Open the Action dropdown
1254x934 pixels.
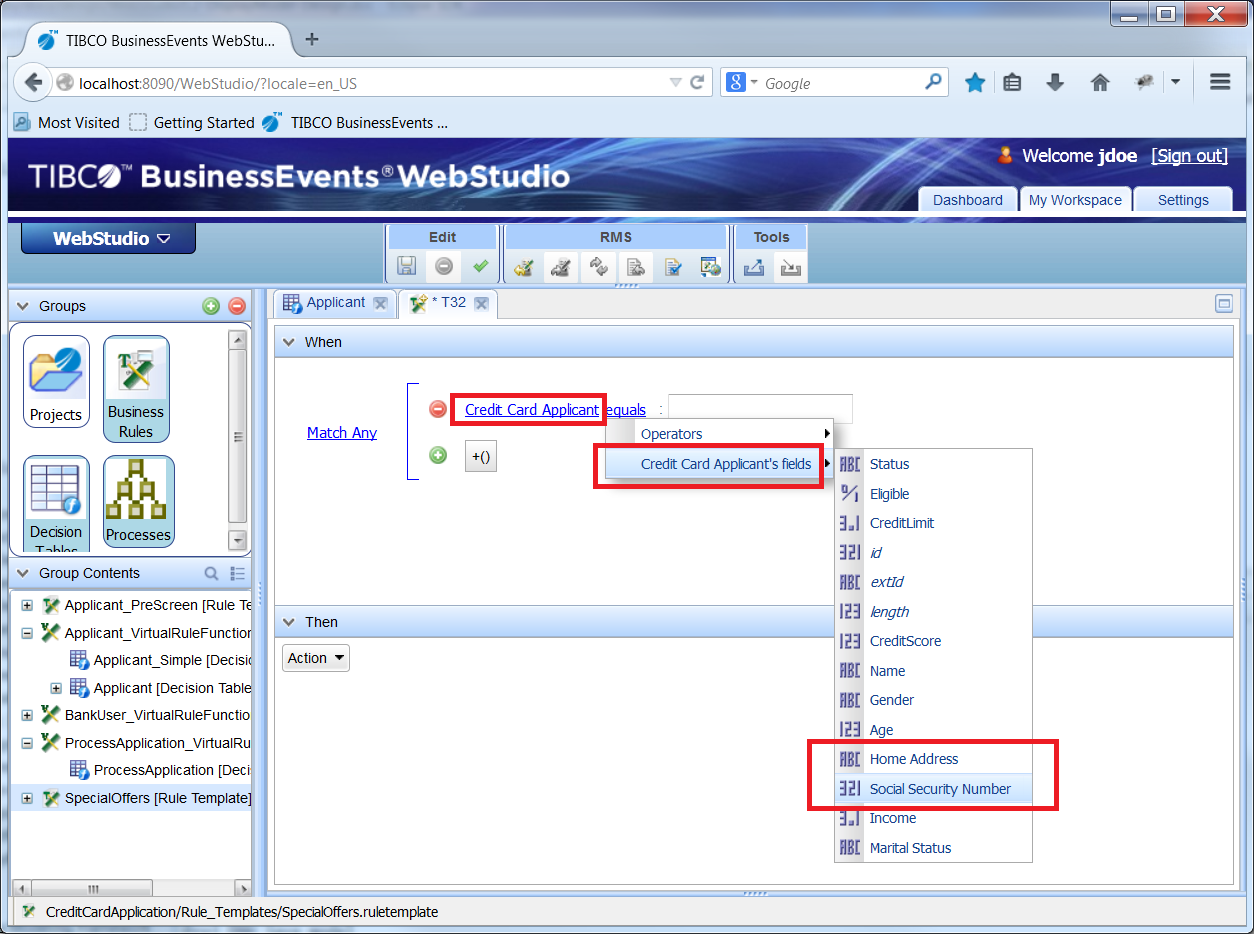pyautogui.click(x=316, y=658)
